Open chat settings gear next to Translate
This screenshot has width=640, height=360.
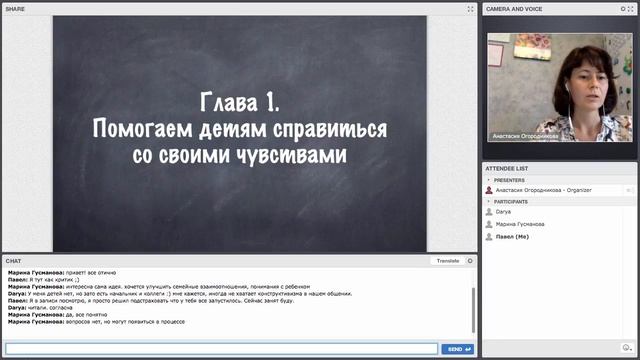[x=470, y=261]
